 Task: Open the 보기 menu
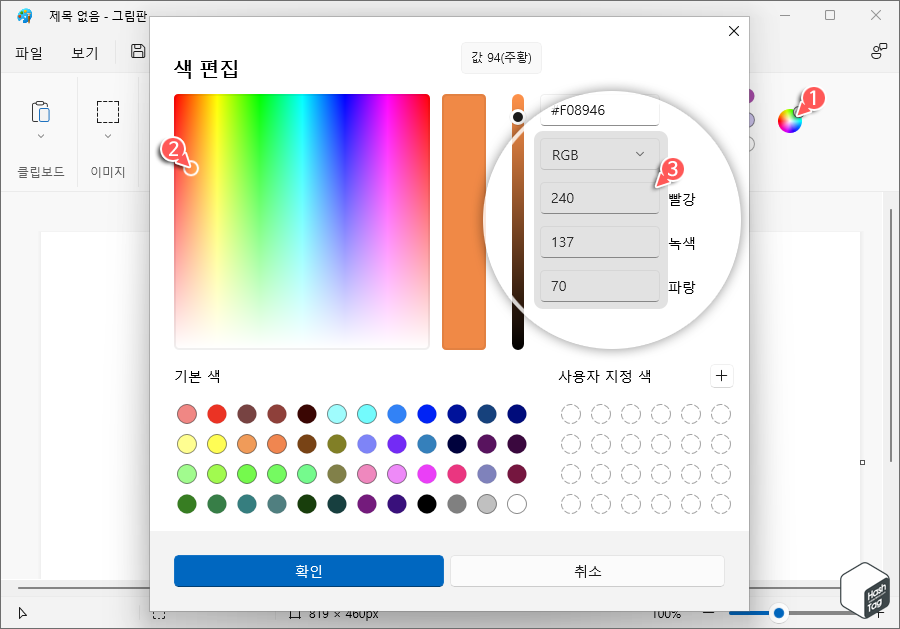(x=84, y=51)
